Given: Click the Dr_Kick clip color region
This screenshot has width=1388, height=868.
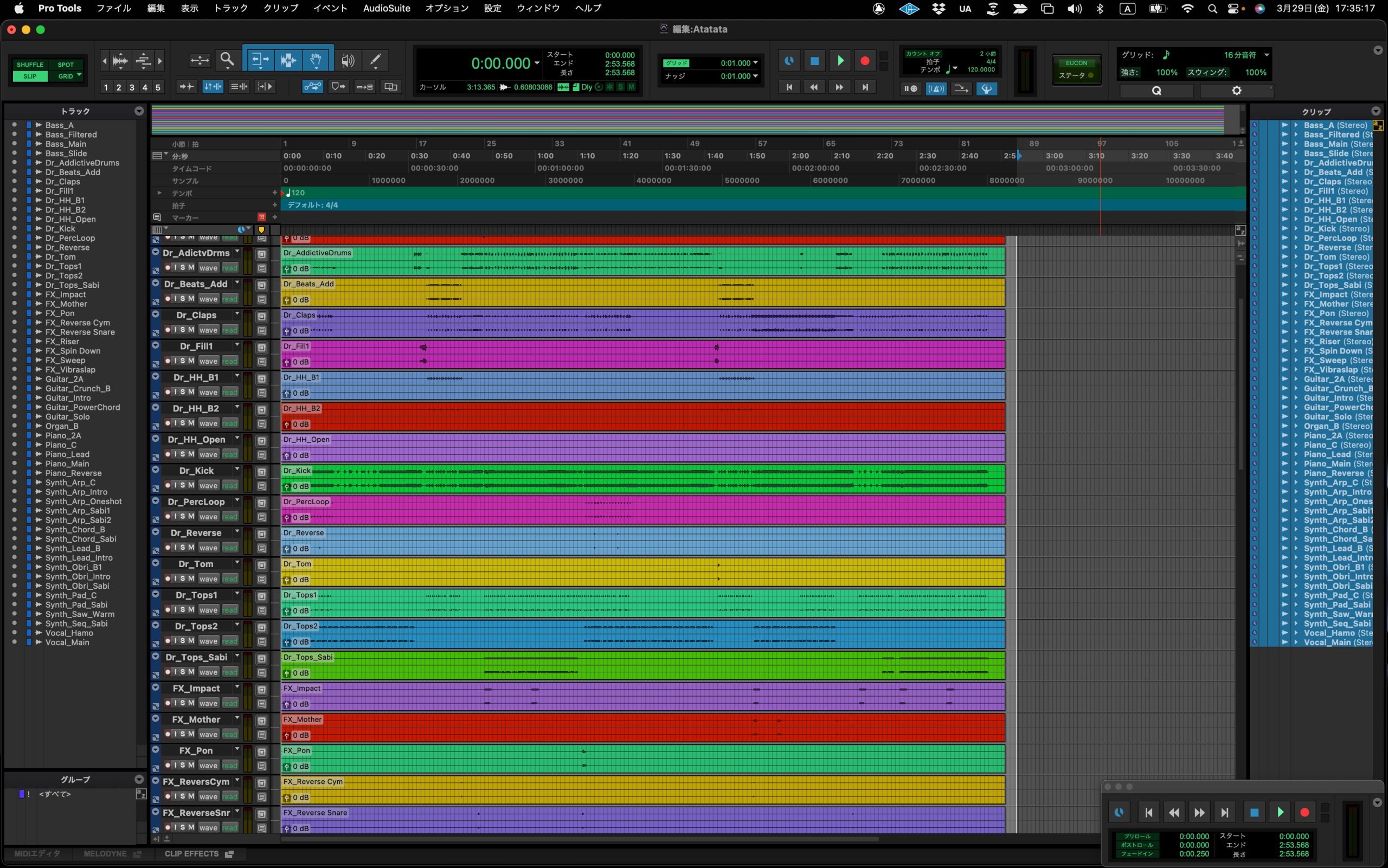Looking at the screenshot, I should coord(643,478).
